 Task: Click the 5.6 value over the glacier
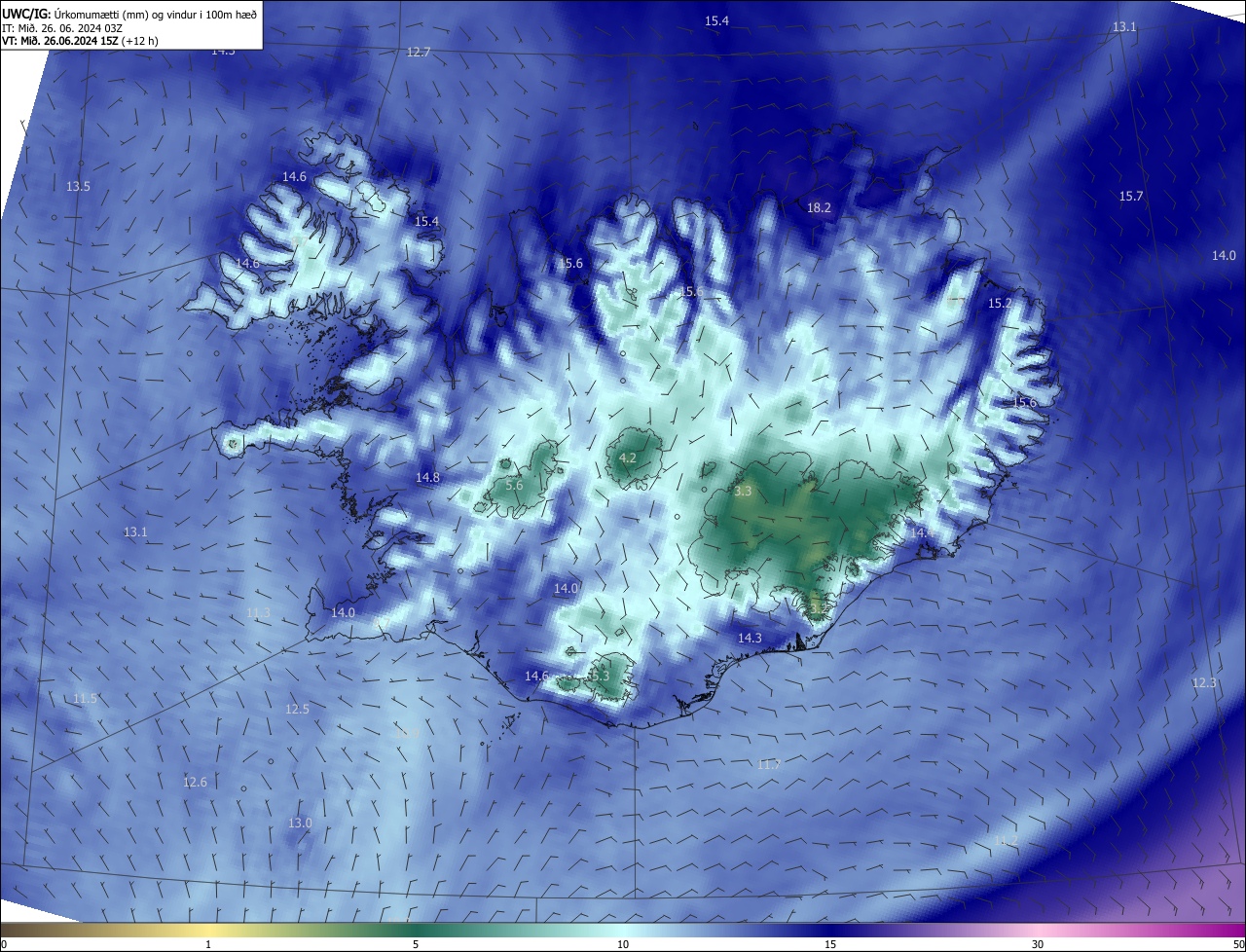point(515,485)
